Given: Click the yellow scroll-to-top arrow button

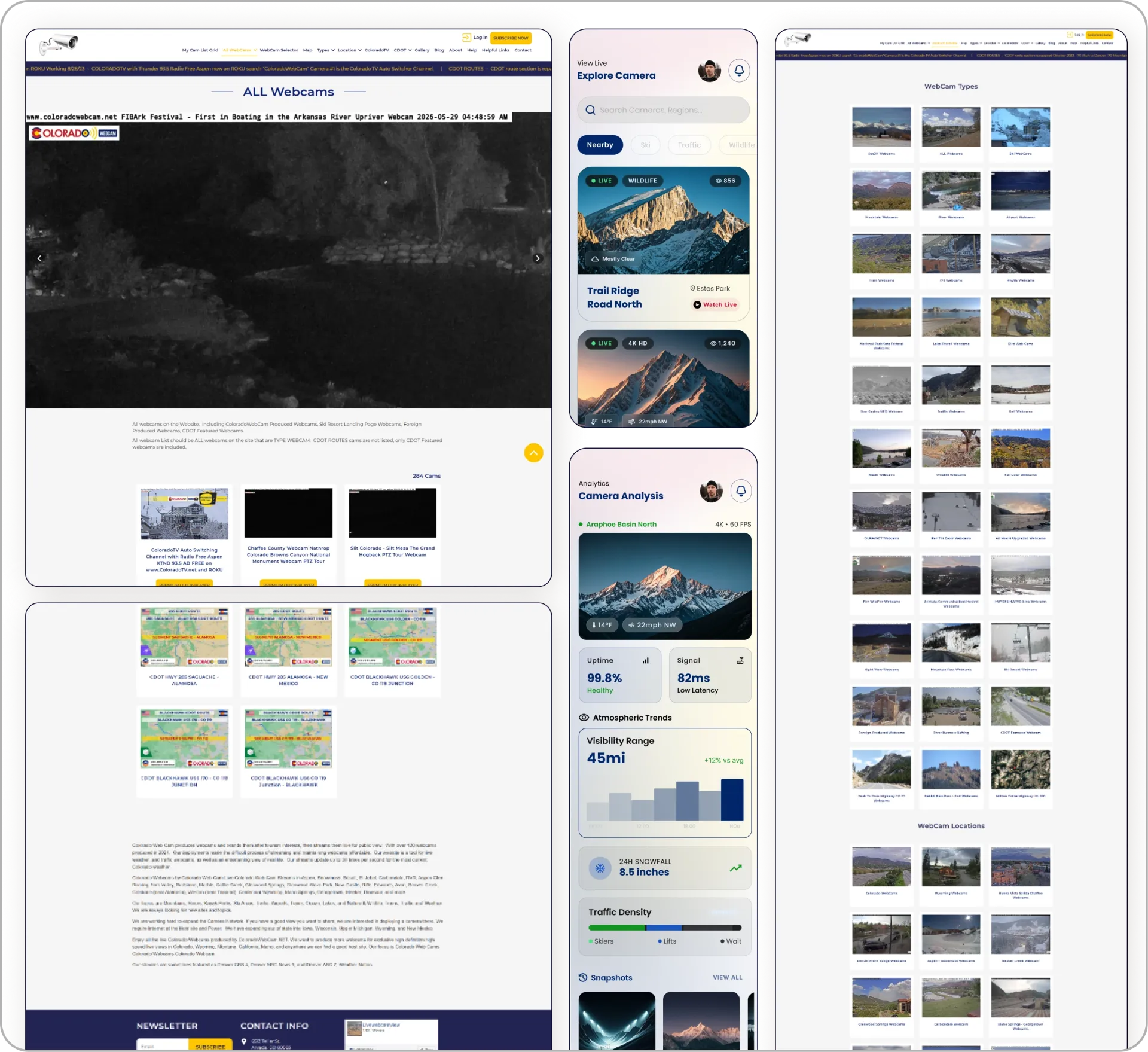Looking at the screenshot, I should [x=534, y=453].
